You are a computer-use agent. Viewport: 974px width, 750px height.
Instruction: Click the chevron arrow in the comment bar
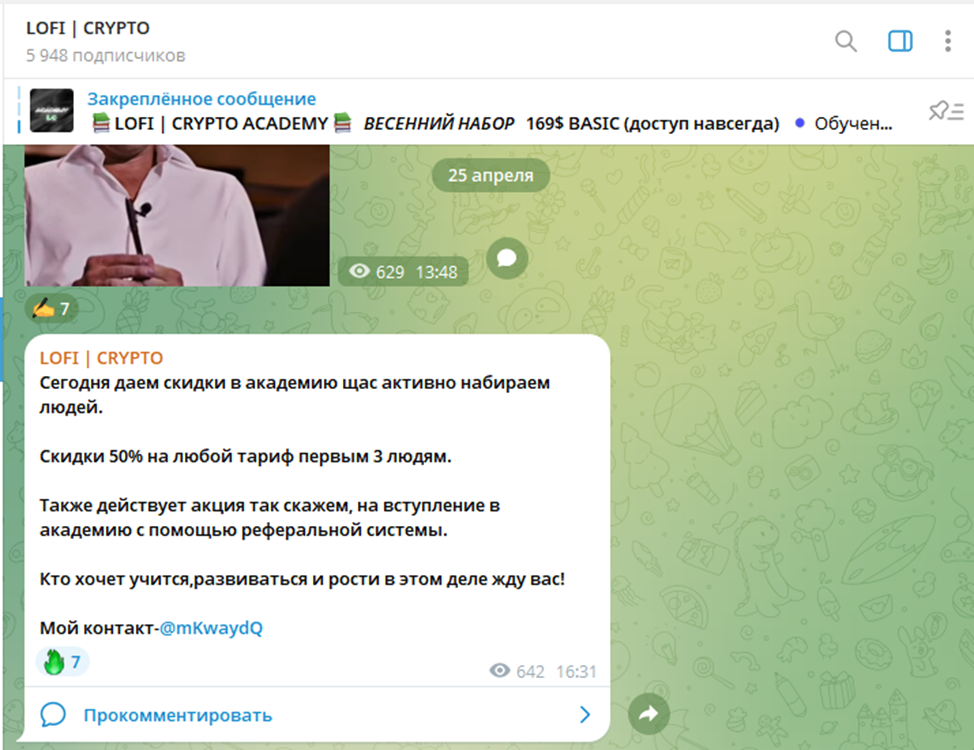tap(585, 715)
